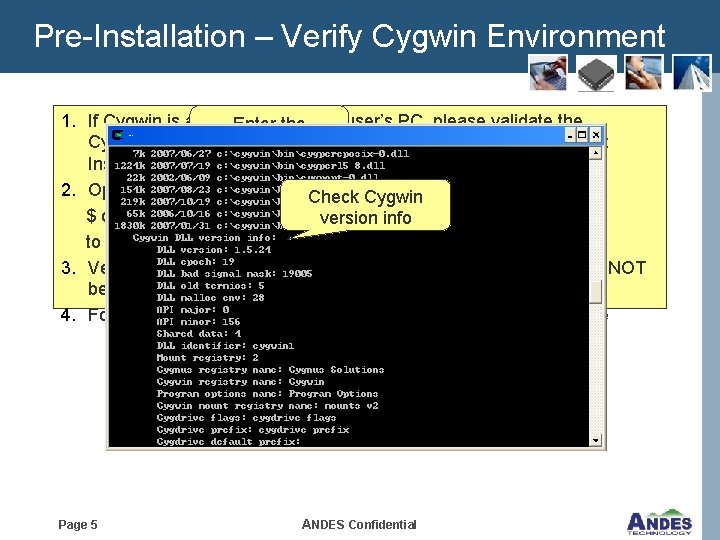Image resolution: width=720 pixels, height=540 pixels.
Task: Click the terminal scrollbar down arrow
Action: coord(596,440)
